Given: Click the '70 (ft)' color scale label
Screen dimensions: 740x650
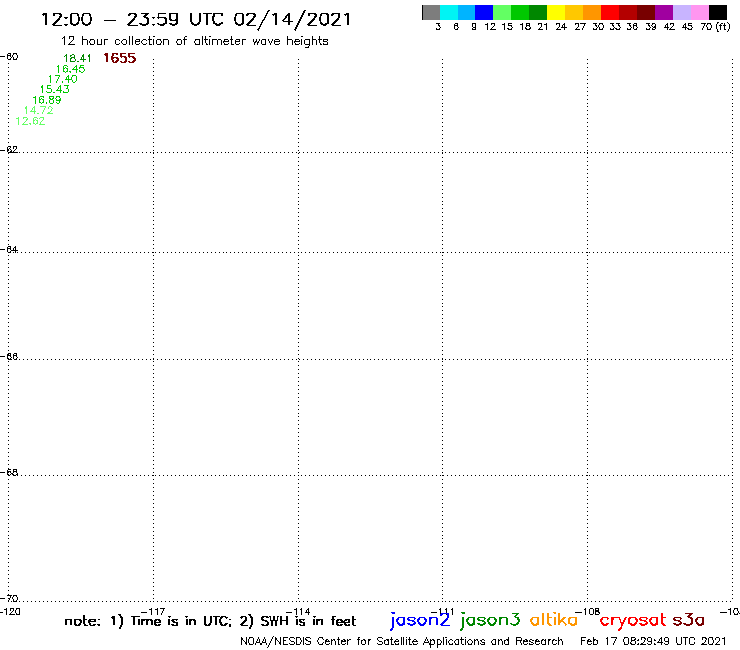Looking at the screenshot, I should click(715, 27).
